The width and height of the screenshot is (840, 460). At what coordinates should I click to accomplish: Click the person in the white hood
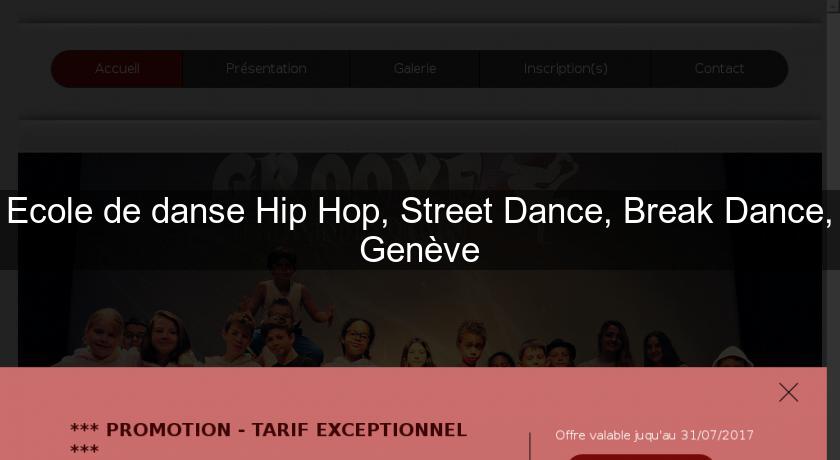pos(733,357)
